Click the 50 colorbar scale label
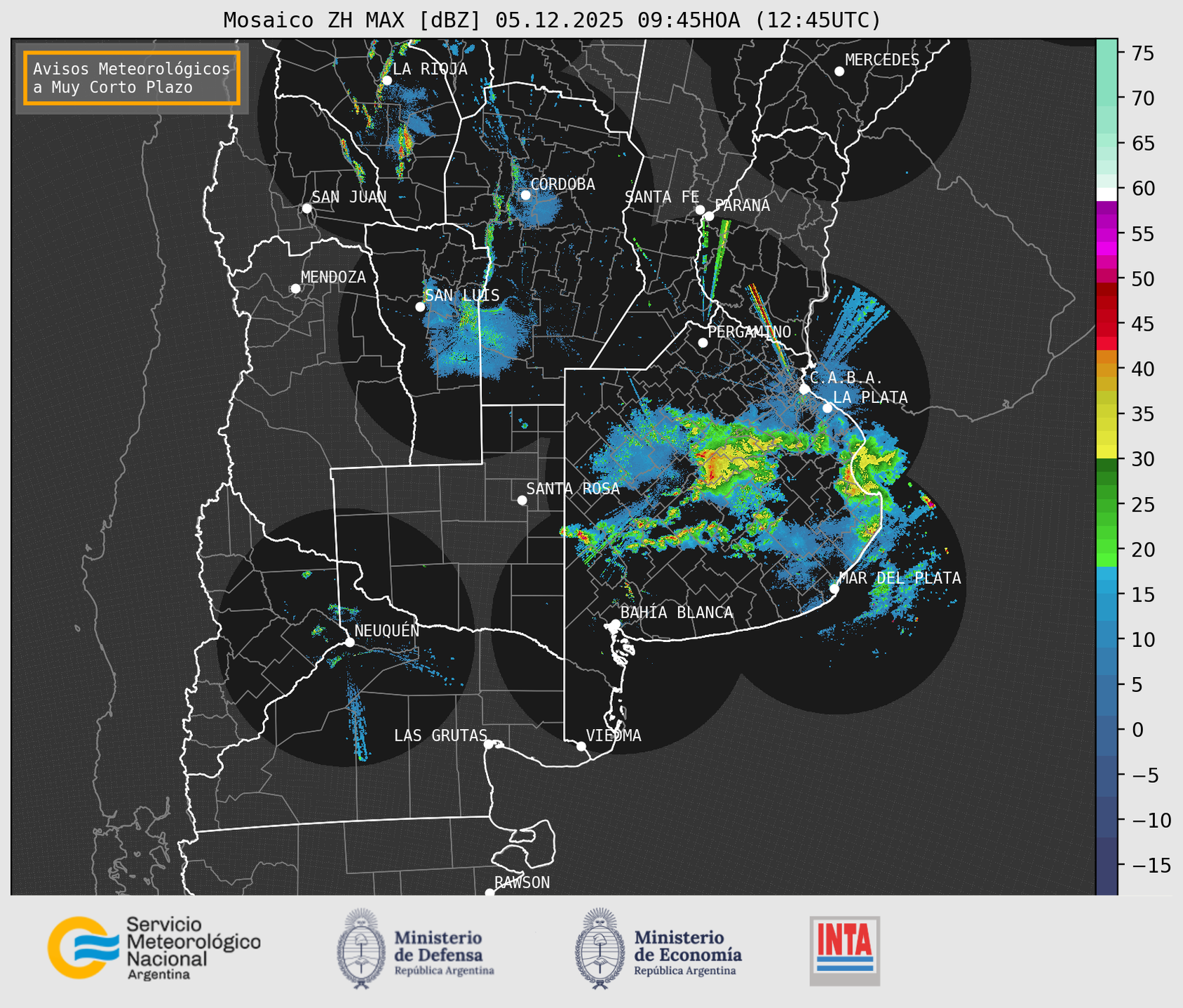Image resolution: width=1183 pixels, height=1008 pixels. click(1142, 279)
